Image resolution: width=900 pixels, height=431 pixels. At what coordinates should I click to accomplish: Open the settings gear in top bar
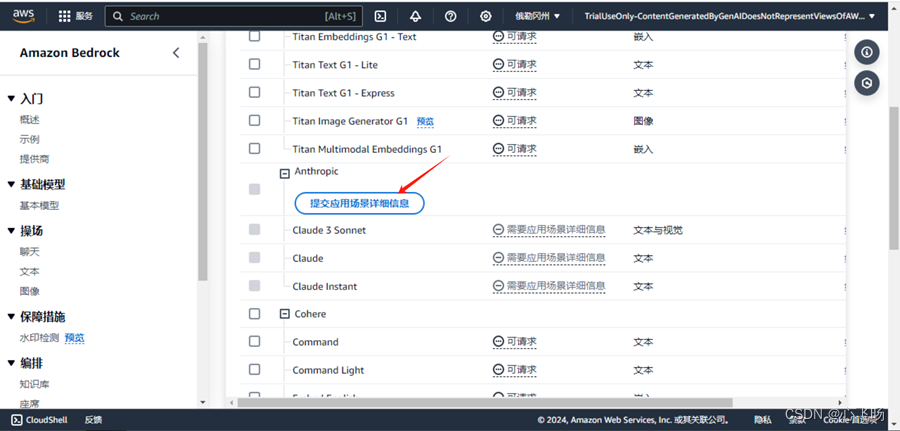[486, 16]
